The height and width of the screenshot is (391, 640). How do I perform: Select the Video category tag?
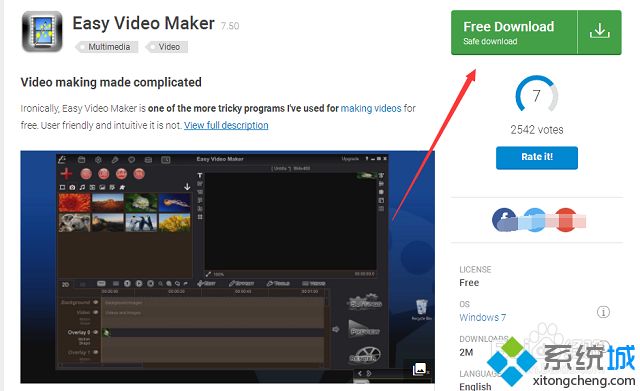pos(167,47)
